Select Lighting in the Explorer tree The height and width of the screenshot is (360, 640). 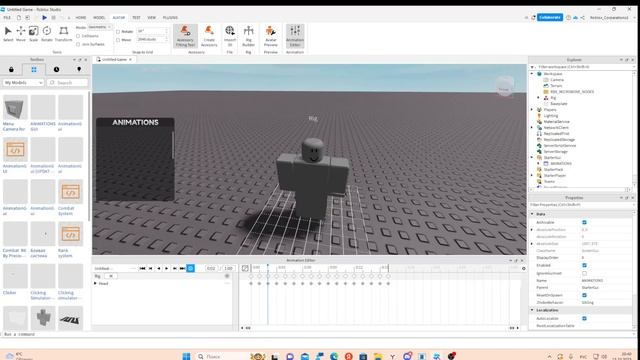551,116
